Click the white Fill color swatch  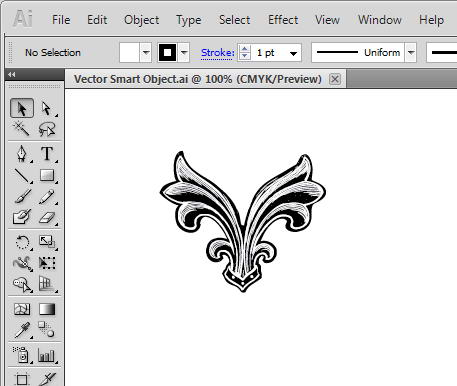click(129, 52)
